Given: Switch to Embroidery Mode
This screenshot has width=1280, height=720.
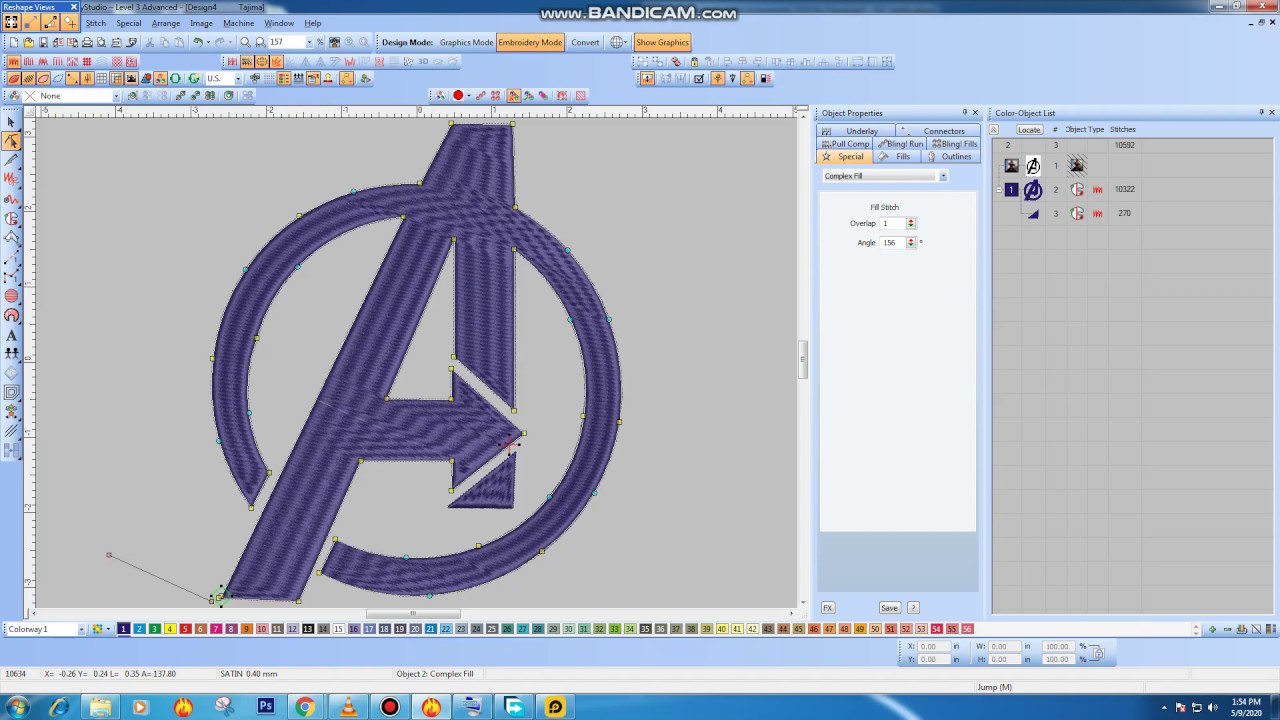Looking at the screenshot, I should point(530,42).
